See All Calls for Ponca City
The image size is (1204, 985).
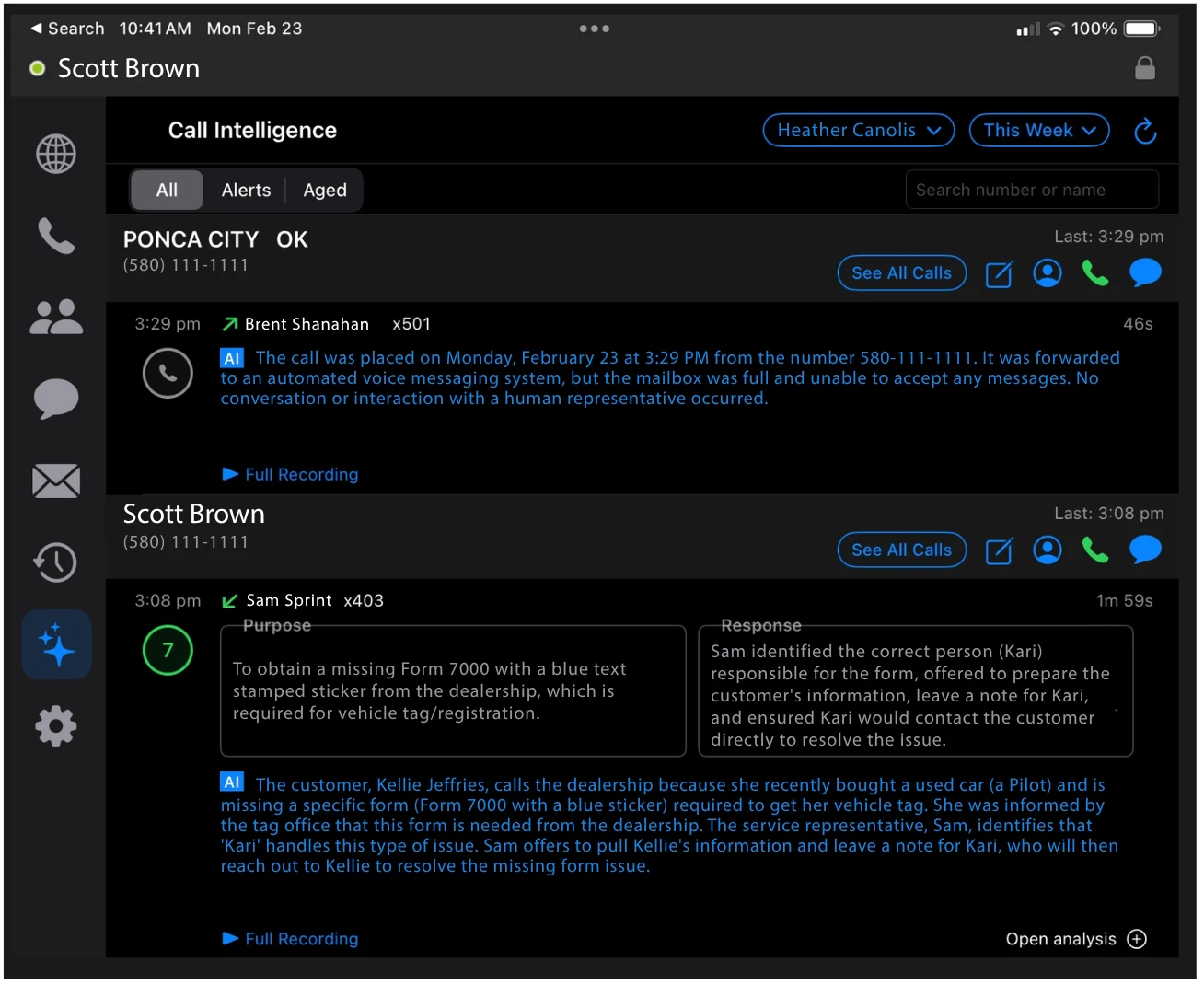click(901, 272)
